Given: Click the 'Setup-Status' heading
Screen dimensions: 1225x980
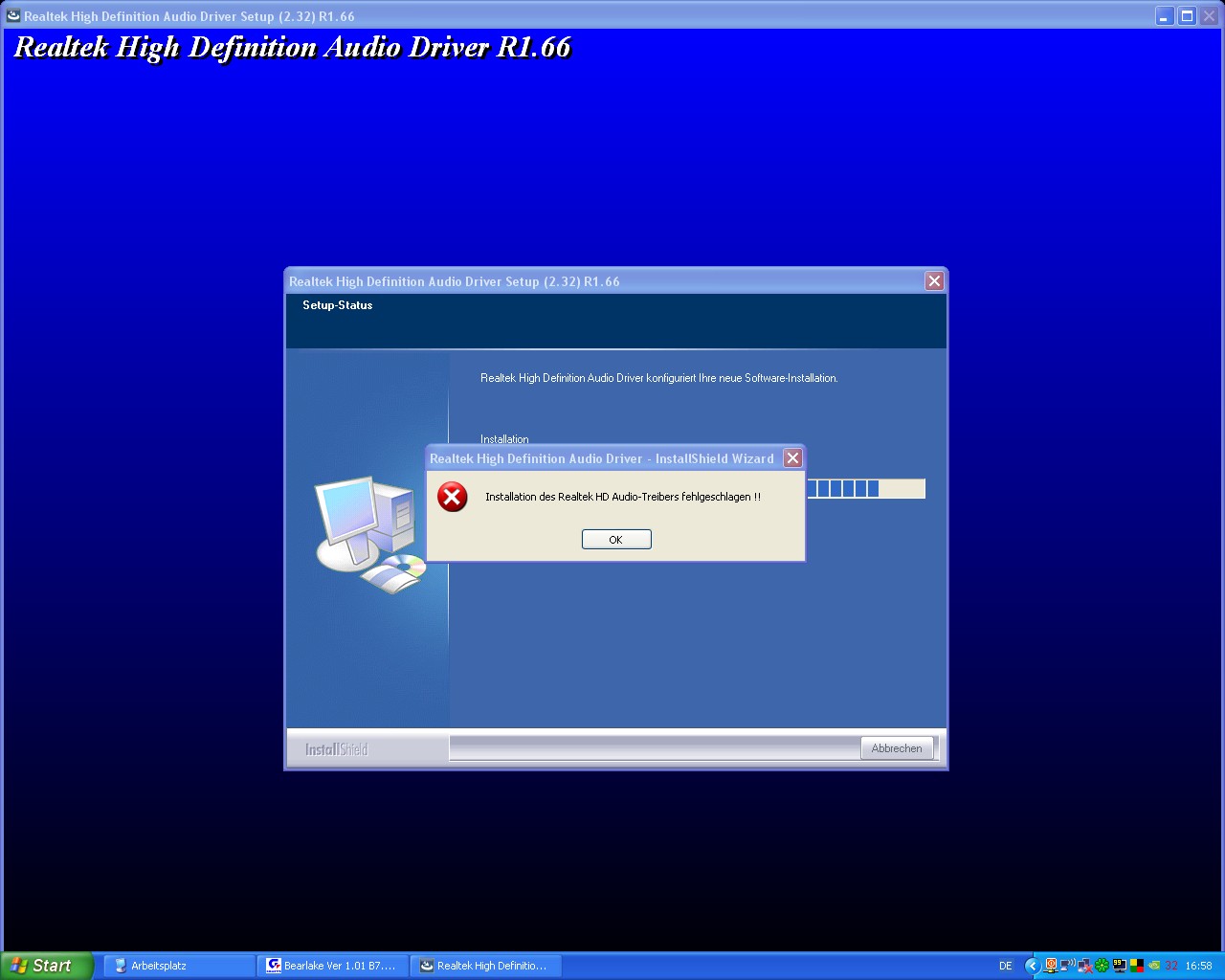Looking at the screenshot, I should tap(338, 305).
